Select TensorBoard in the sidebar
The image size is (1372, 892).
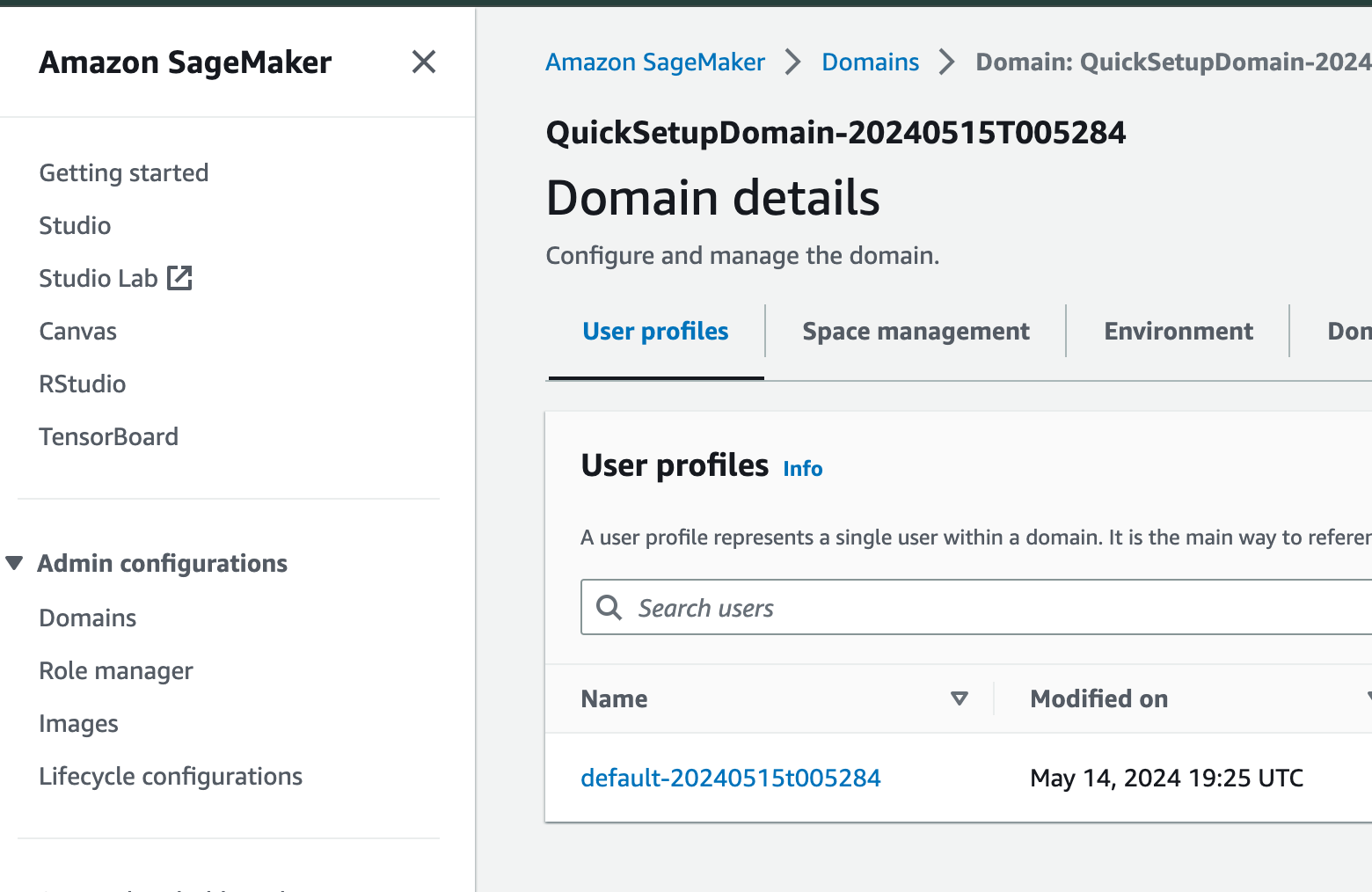click(109, 437)
